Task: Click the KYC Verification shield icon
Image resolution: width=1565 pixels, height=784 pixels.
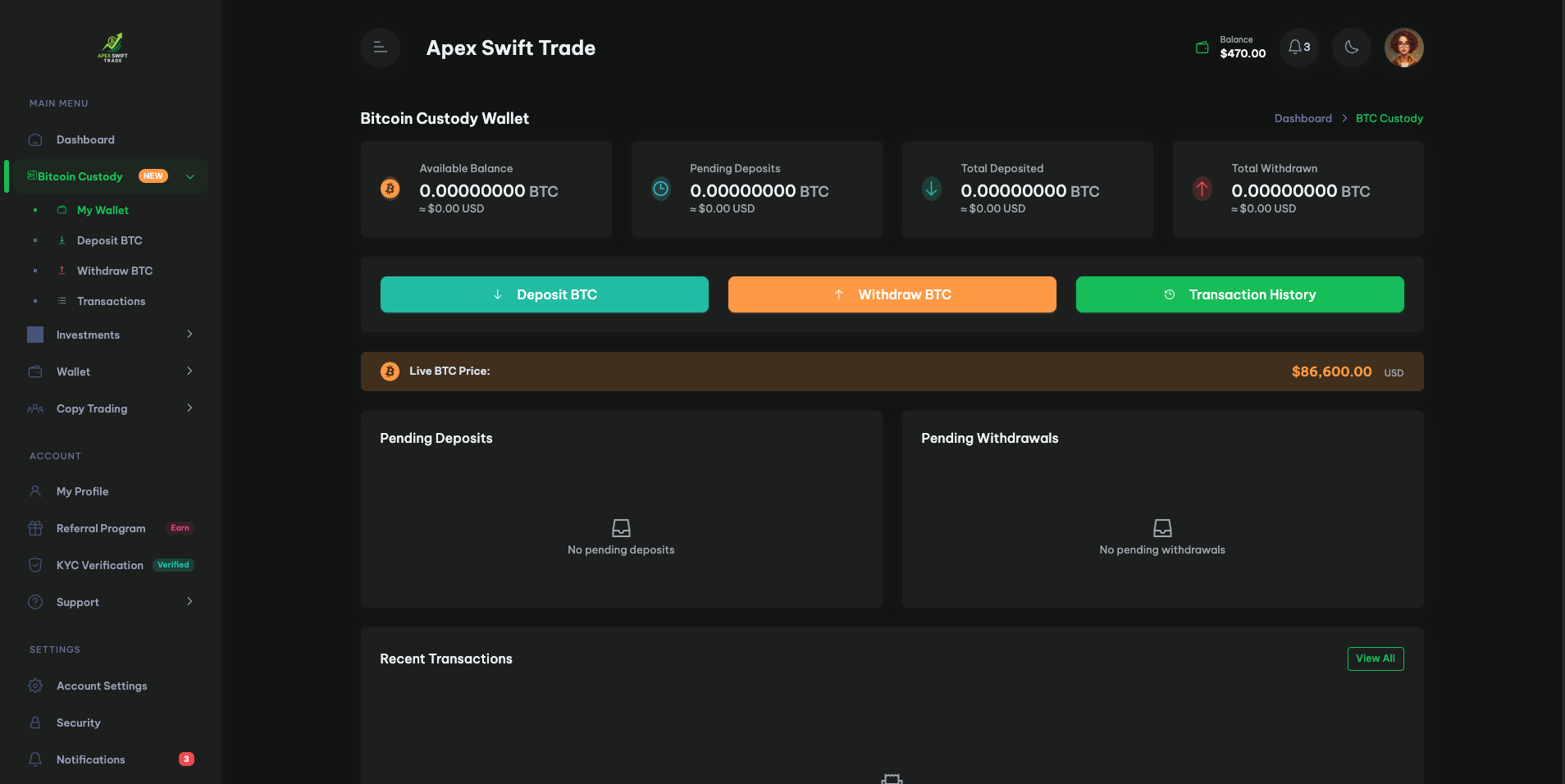Action: click(35, 565)
